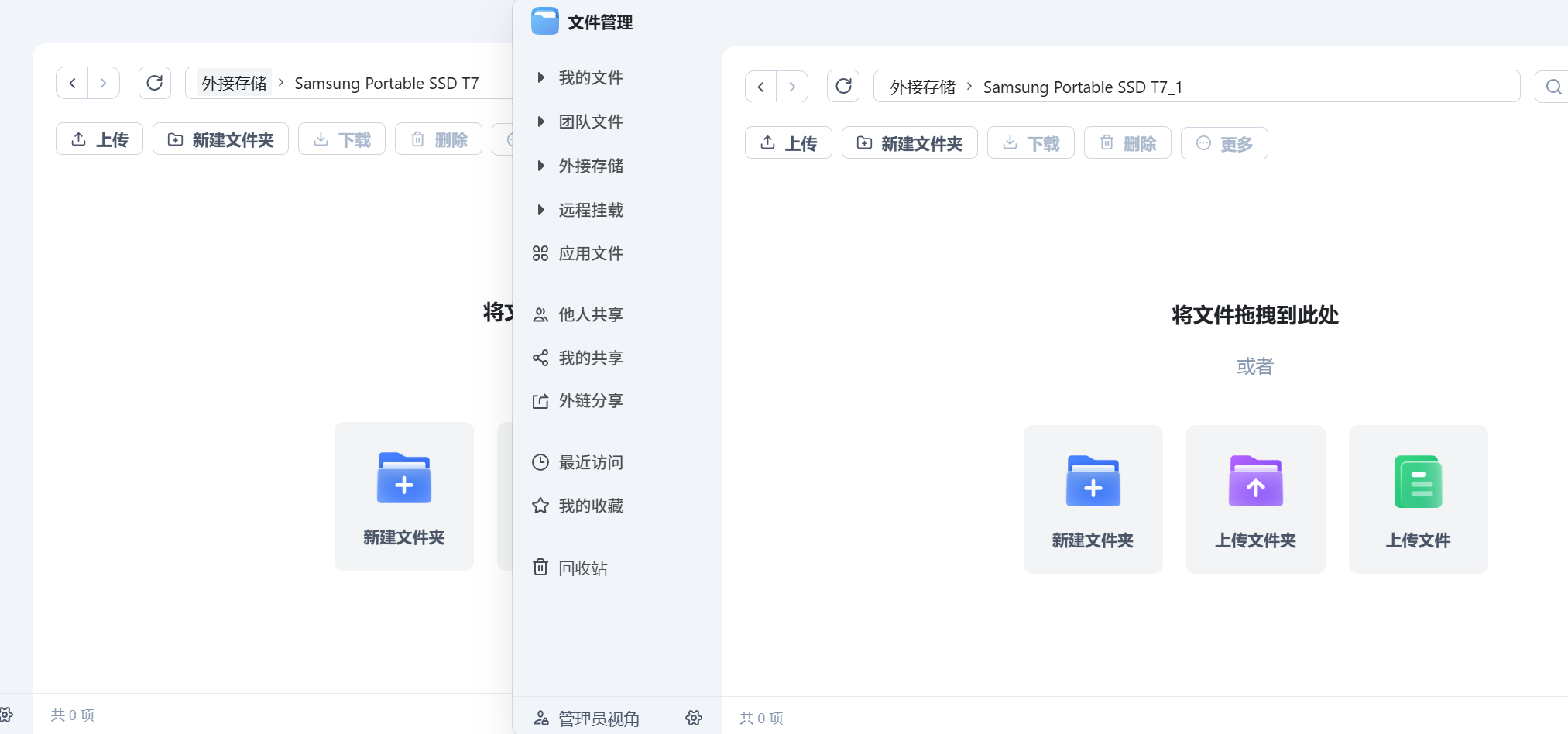Click 删除 button in background window
The image size is (1568, 734).
[438, 139]
